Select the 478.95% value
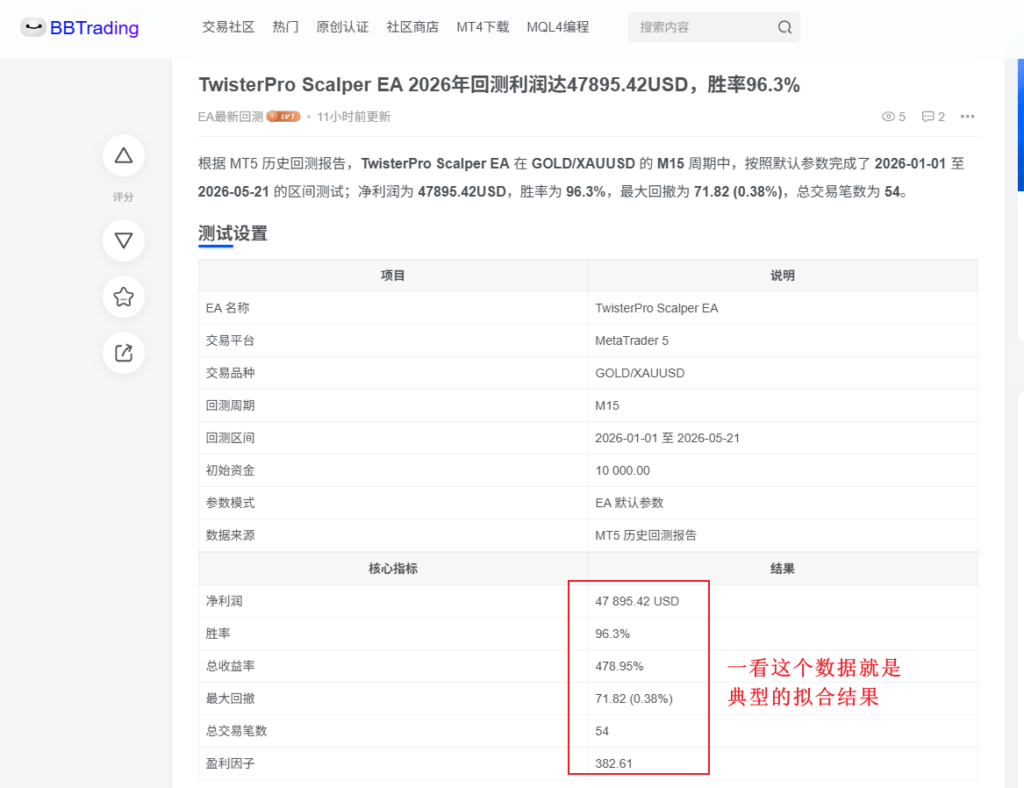This screenshot has height=788, width=1024. [x=619, y=666]
